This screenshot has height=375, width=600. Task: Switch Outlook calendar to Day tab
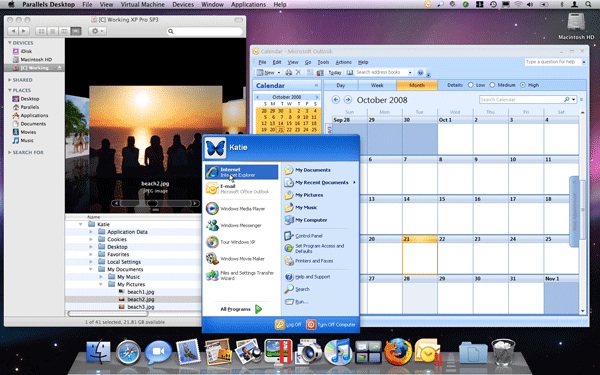click(x=341, y=85)
